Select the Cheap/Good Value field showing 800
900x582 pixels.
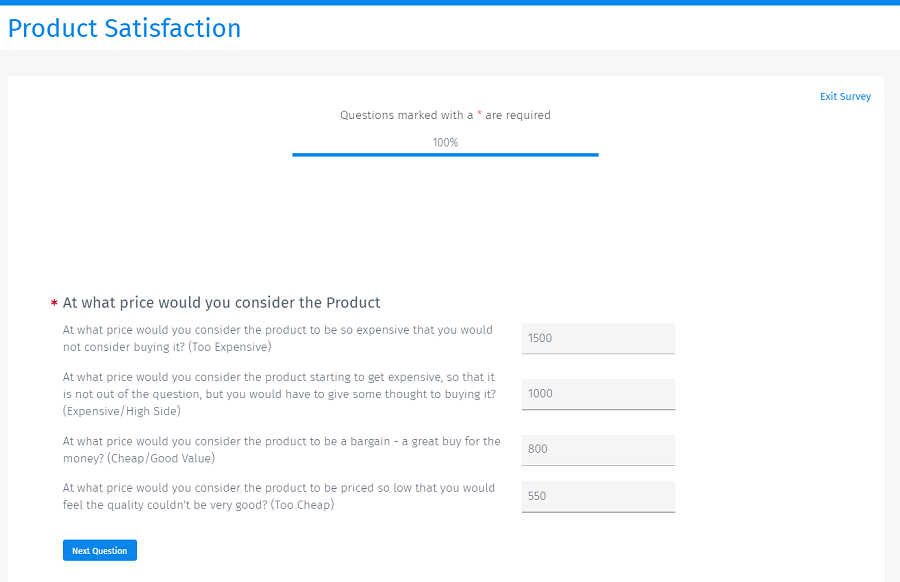598,450
